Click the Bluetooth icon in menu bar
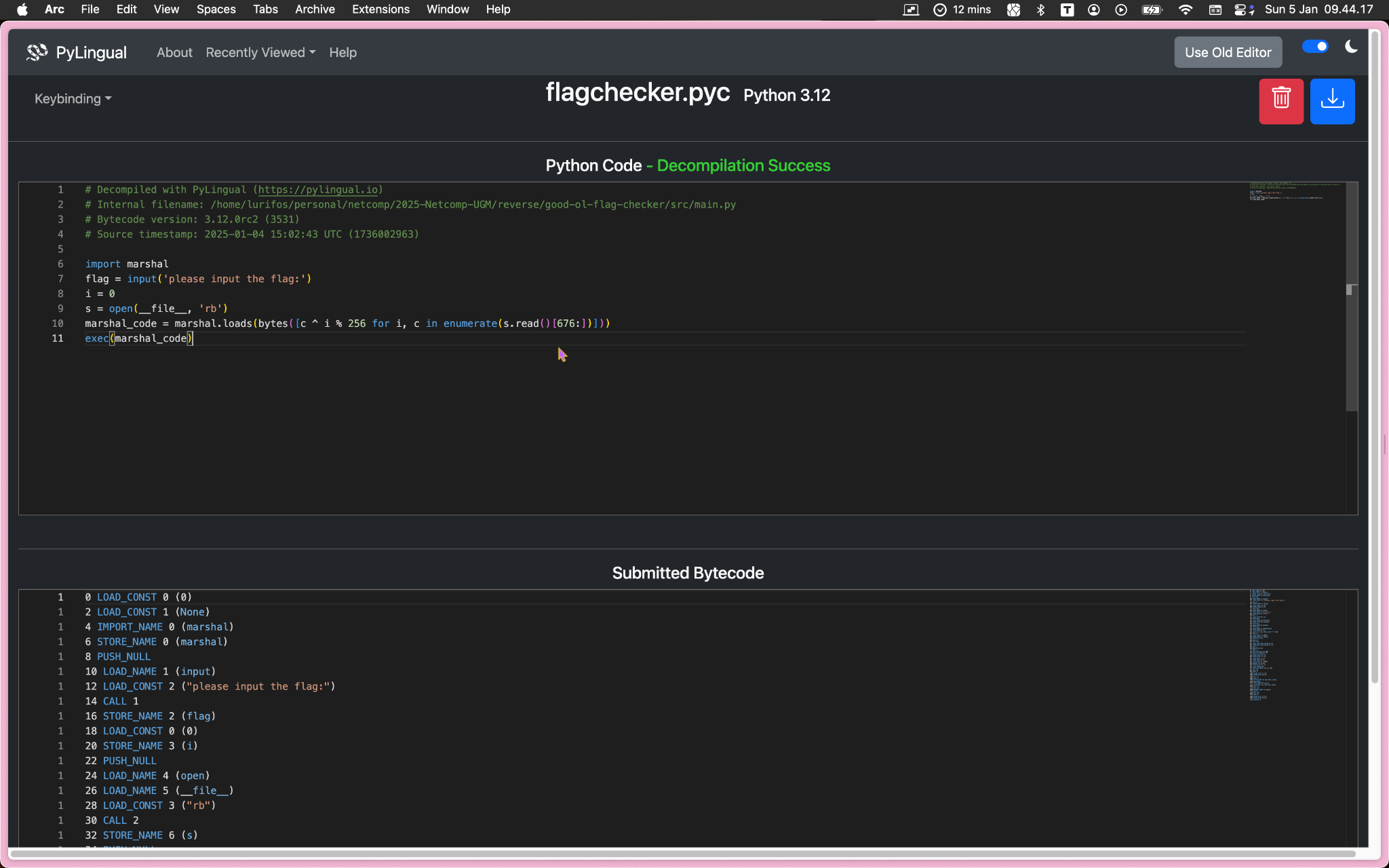 (x=1040, y=9)
